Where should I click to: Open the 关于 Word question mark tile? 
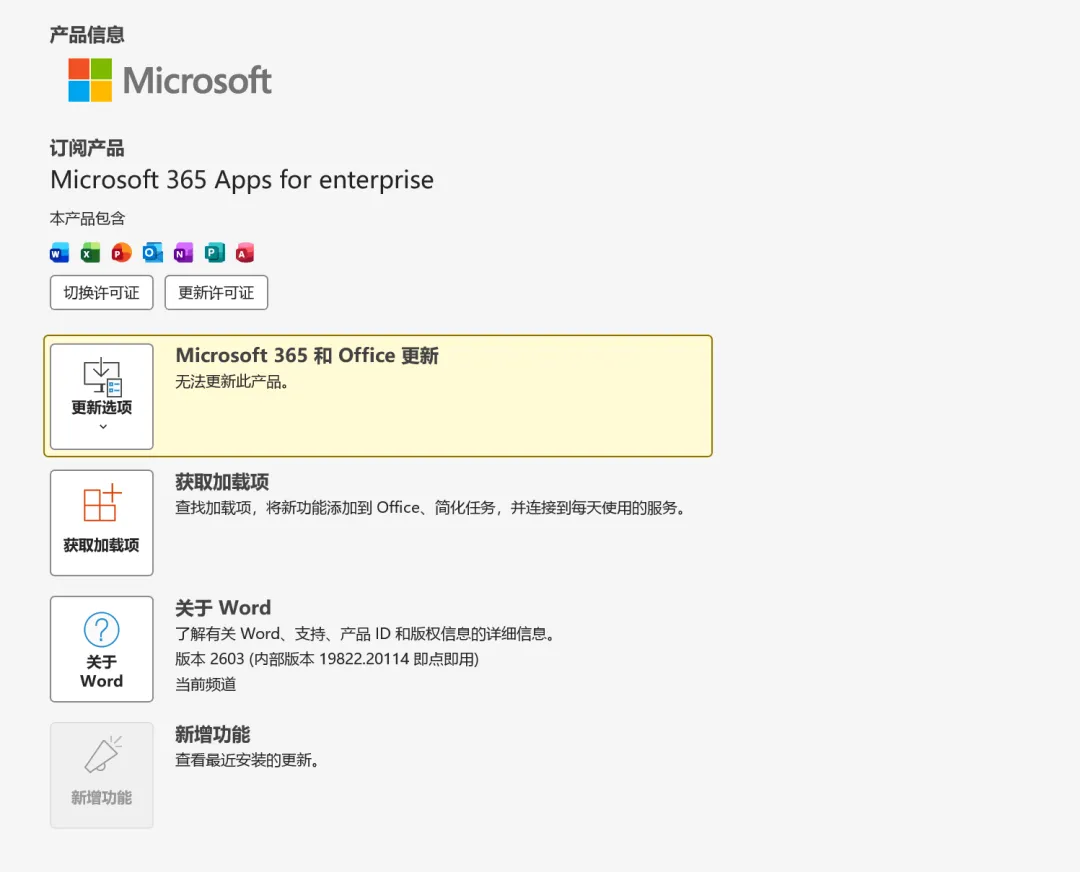click(102, 649)
